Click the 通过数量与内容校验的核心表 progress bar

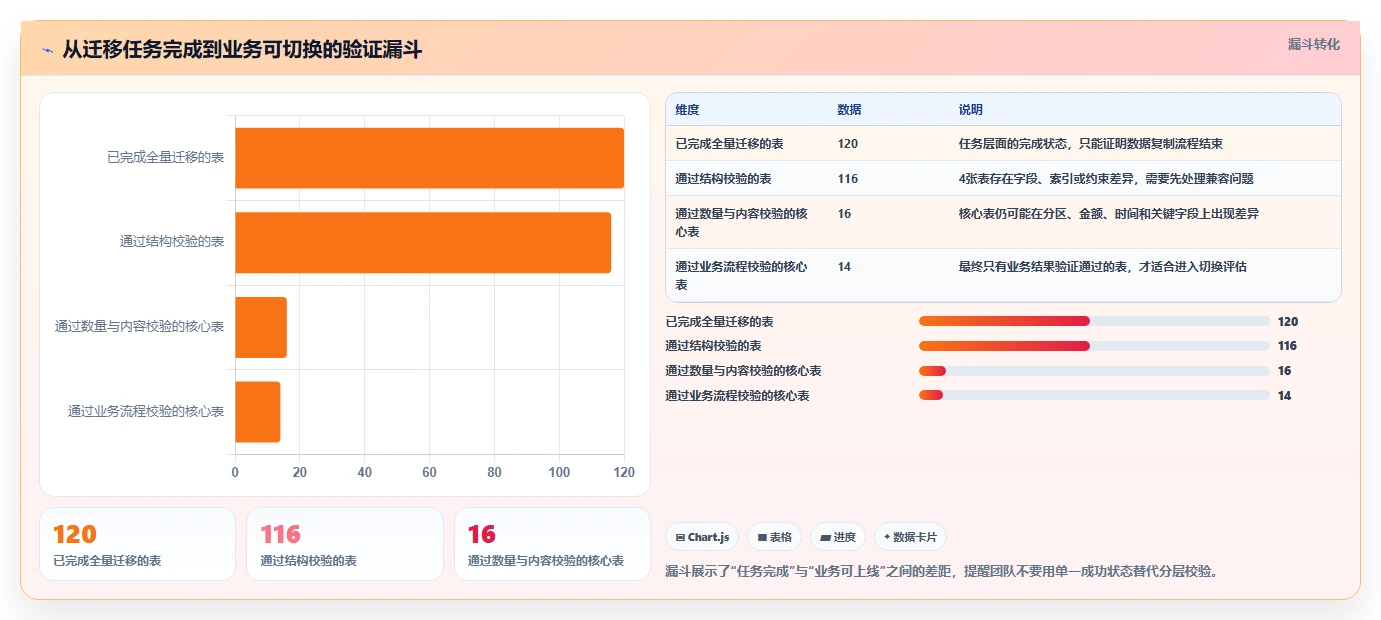pyautogui.click(x=1094, y=371)
